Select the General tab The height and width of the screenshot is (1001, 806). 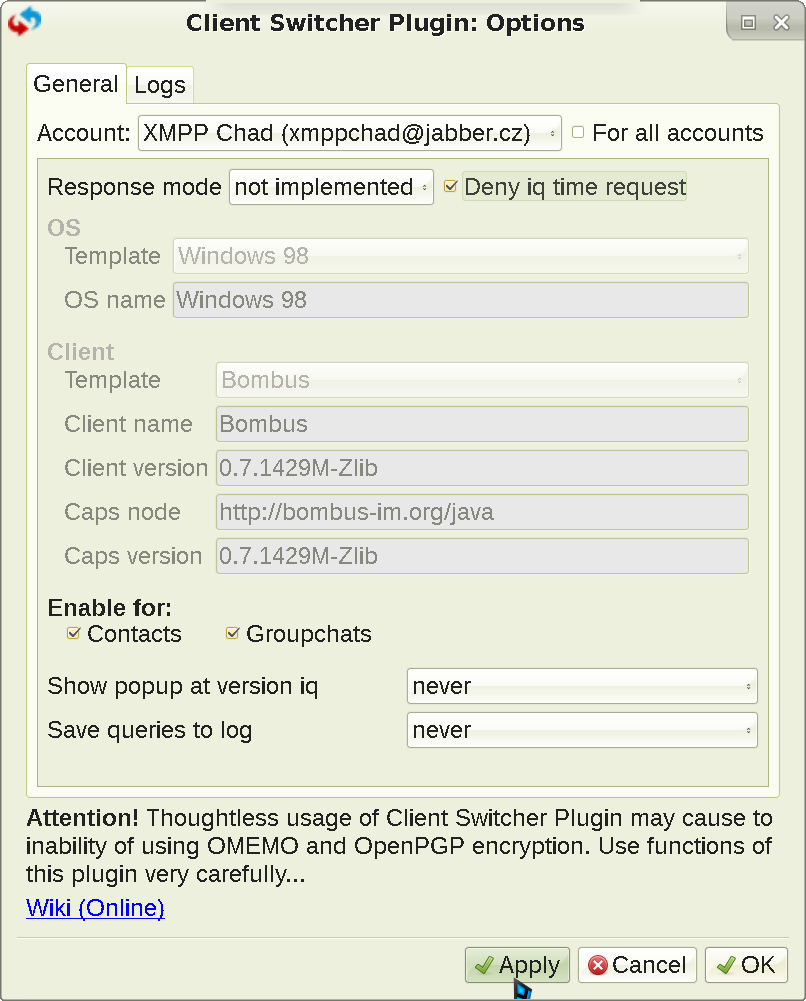tap(76, 85)
